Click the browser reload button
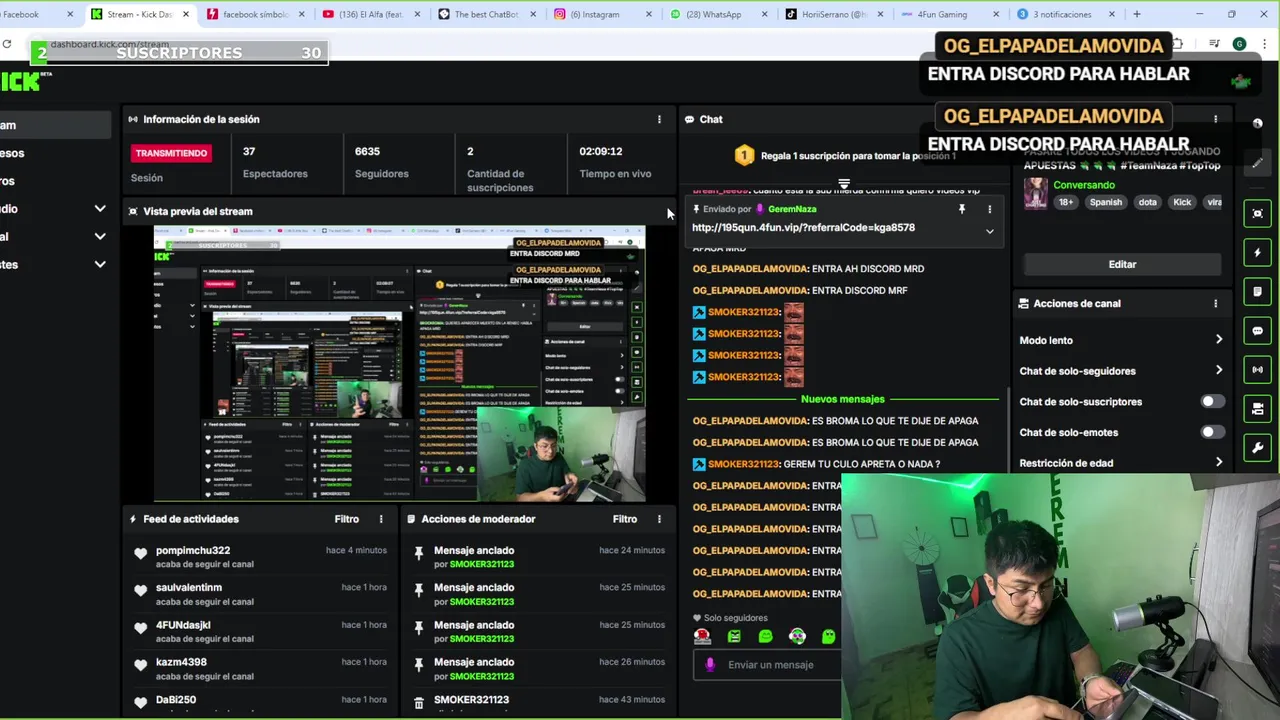Viewport: 1280px width, 720px height. pyautogui.click(x=7, y=44)
